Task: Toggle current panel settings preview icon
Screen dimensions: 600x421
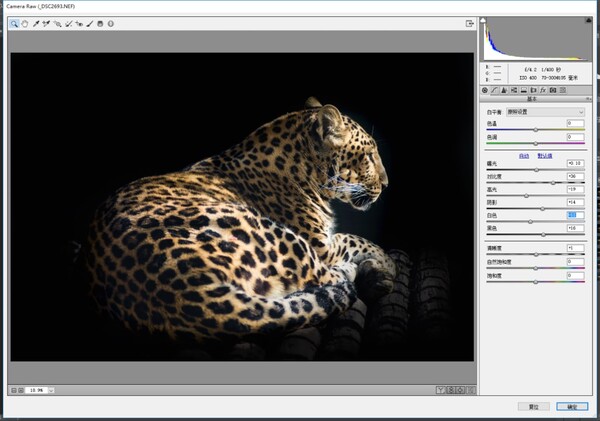Action: tap(471, 390)
